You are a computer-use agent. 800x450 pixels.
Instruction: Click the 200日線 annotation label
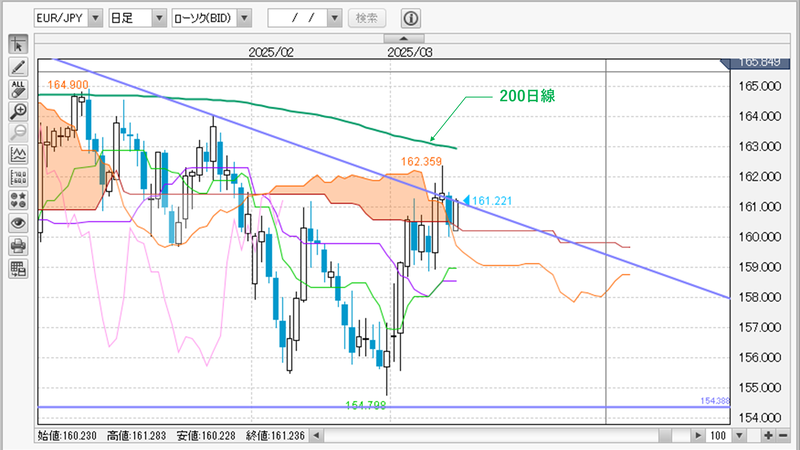coord(527,96)
